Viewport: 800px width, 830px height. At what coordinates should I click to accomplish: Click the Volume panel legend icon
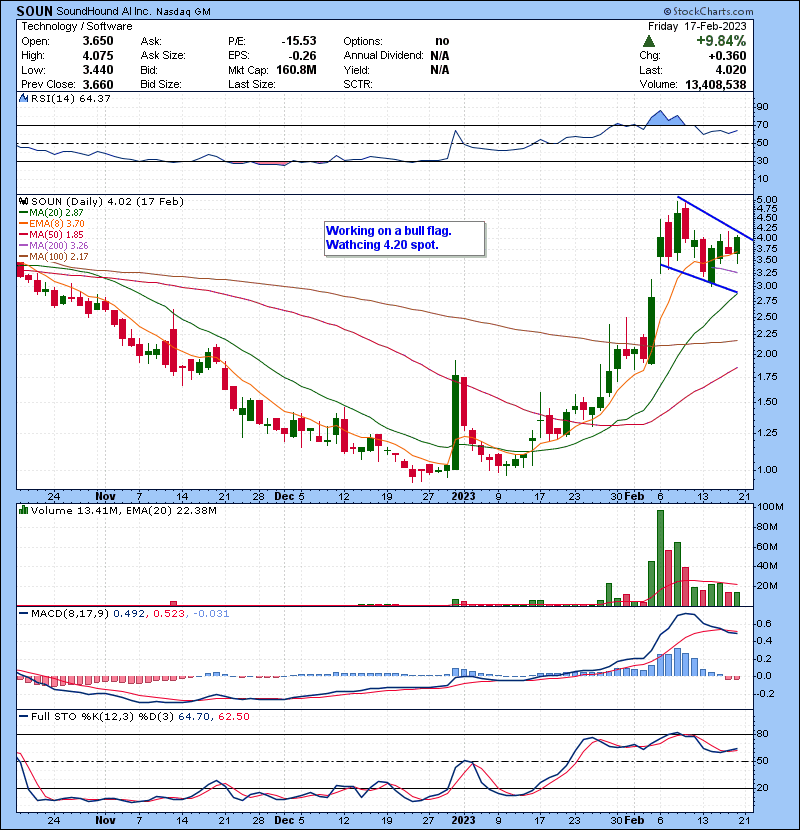click(x=23, y=511)
